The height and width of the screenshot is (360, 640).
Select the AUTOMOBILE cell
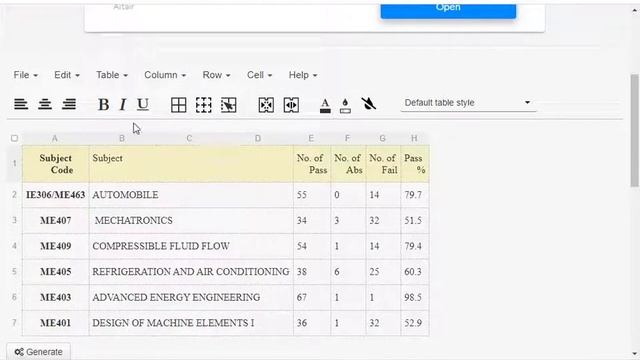191,195
